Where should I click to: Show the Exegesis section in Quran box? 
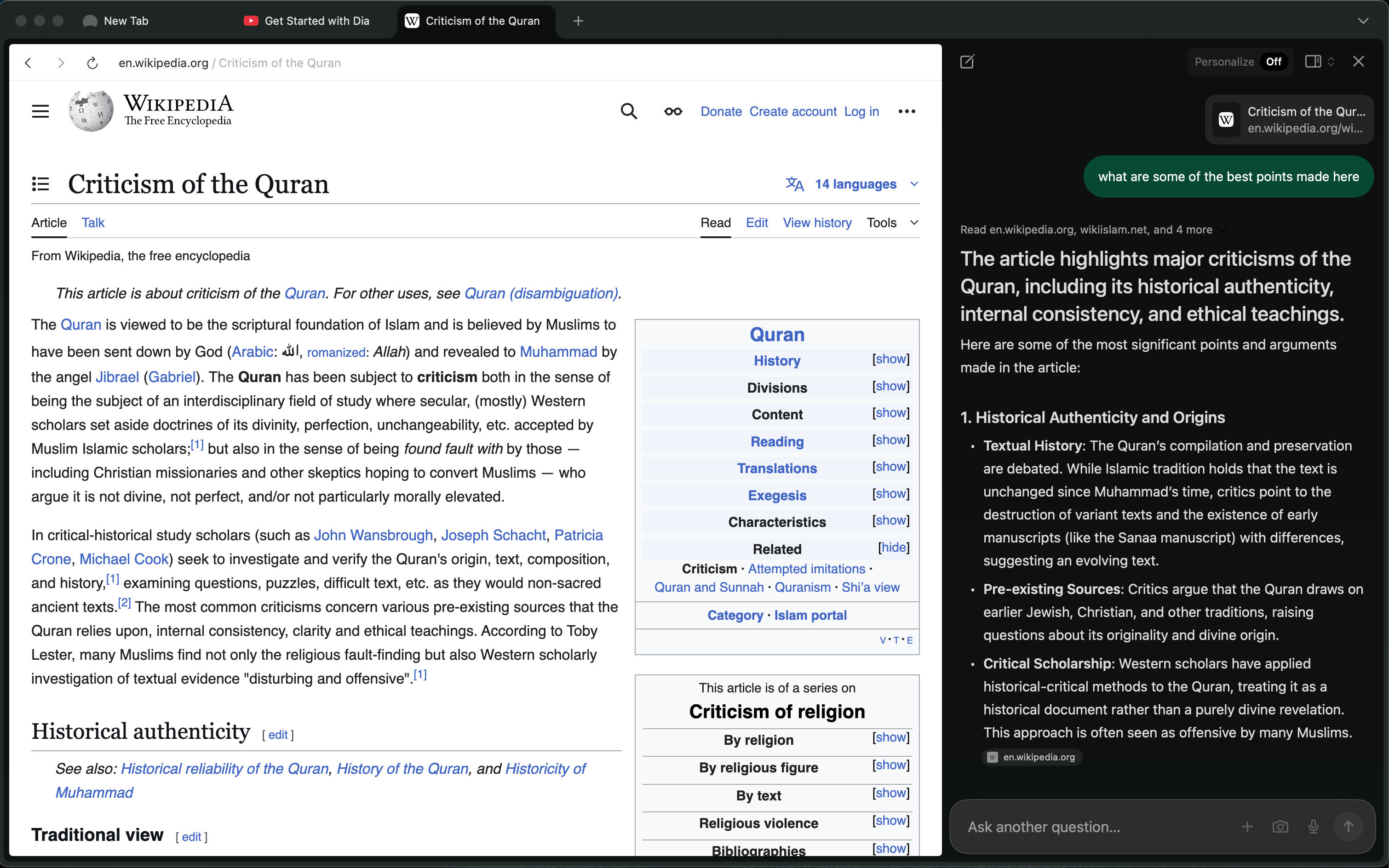890,494
